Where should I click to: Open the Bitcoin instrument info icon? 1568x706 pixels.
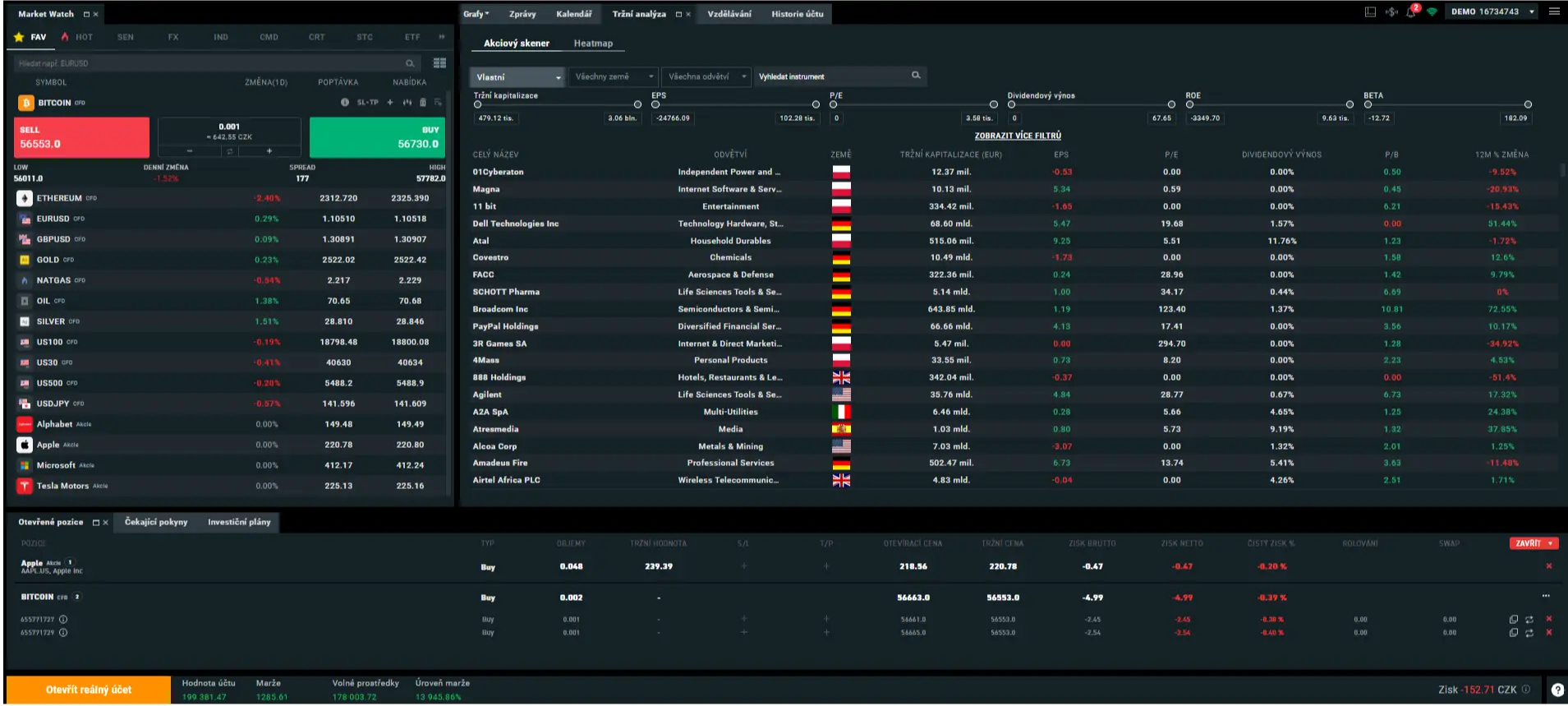345,103
